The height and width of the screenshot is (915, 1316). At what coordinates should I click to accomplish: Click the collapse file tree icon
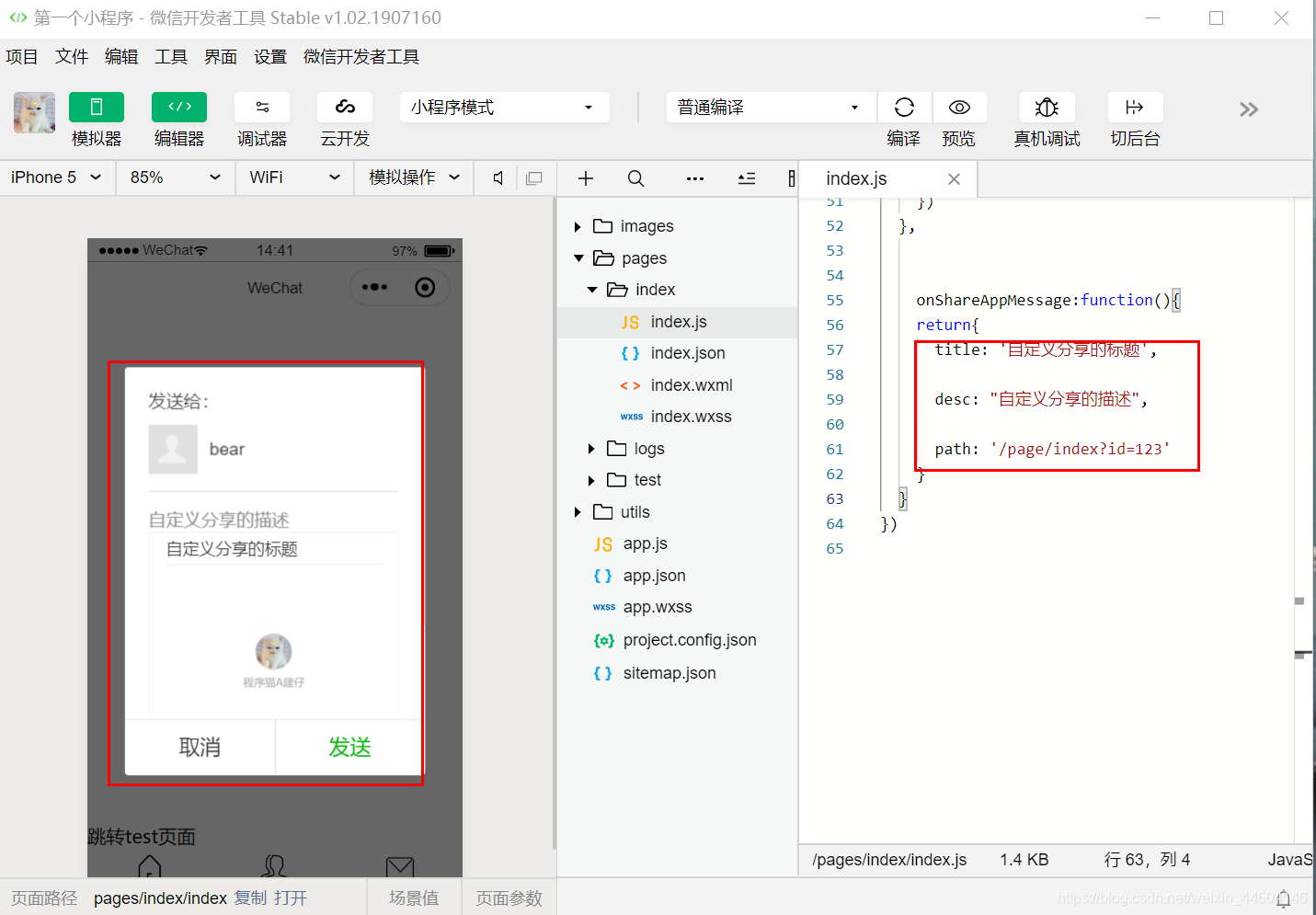coord(747,178)
